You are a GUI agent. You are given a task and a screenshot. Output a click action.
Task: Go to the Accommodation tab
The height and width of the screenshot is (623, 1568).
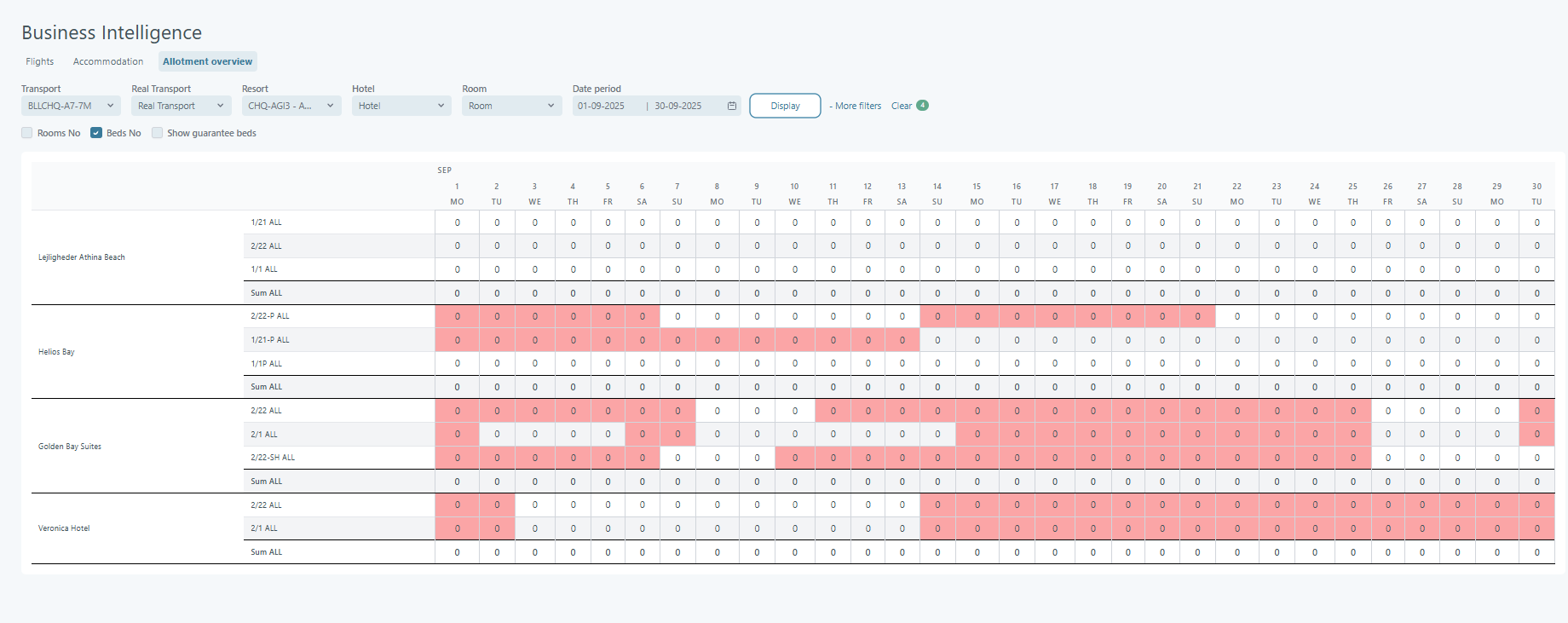(x=108, y=61)
